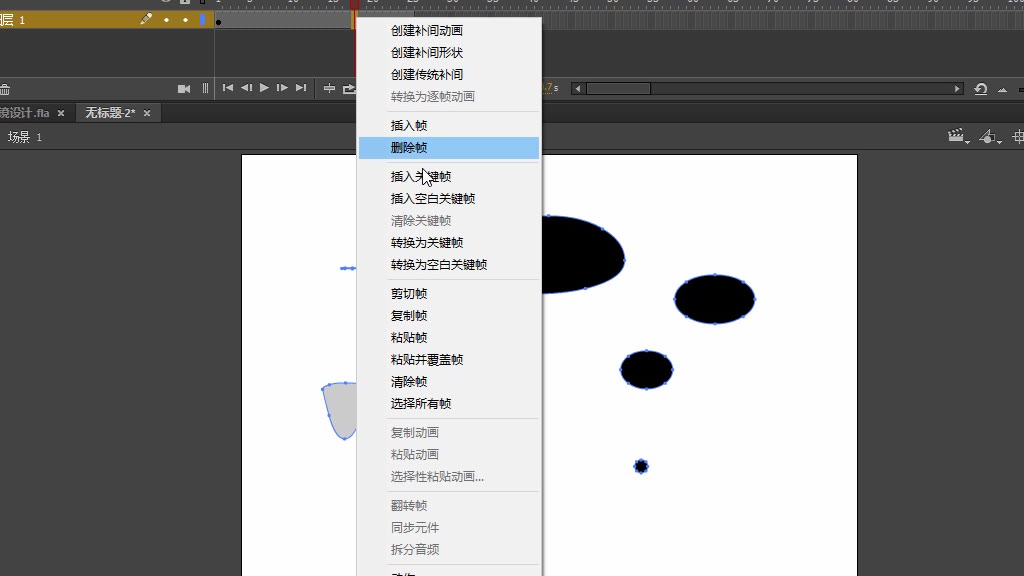Go to last frame in timeline

point(301,88)
